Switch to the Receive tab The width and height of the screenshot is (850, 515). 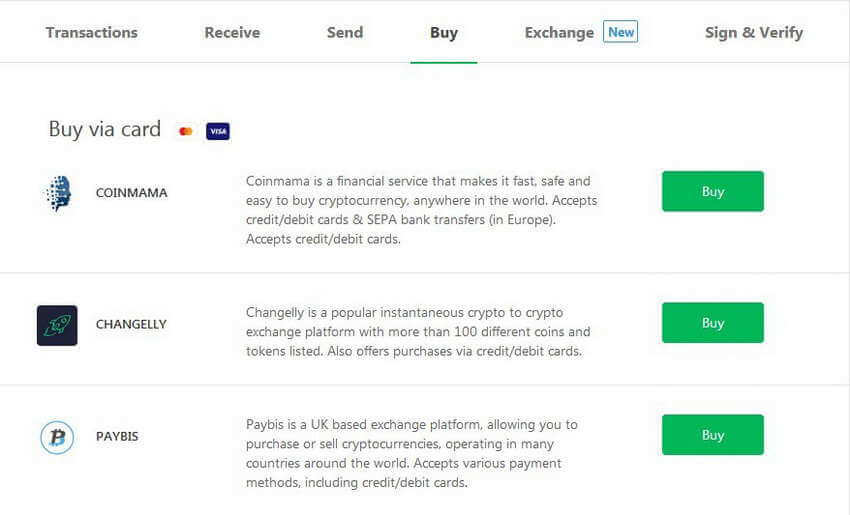232,33
